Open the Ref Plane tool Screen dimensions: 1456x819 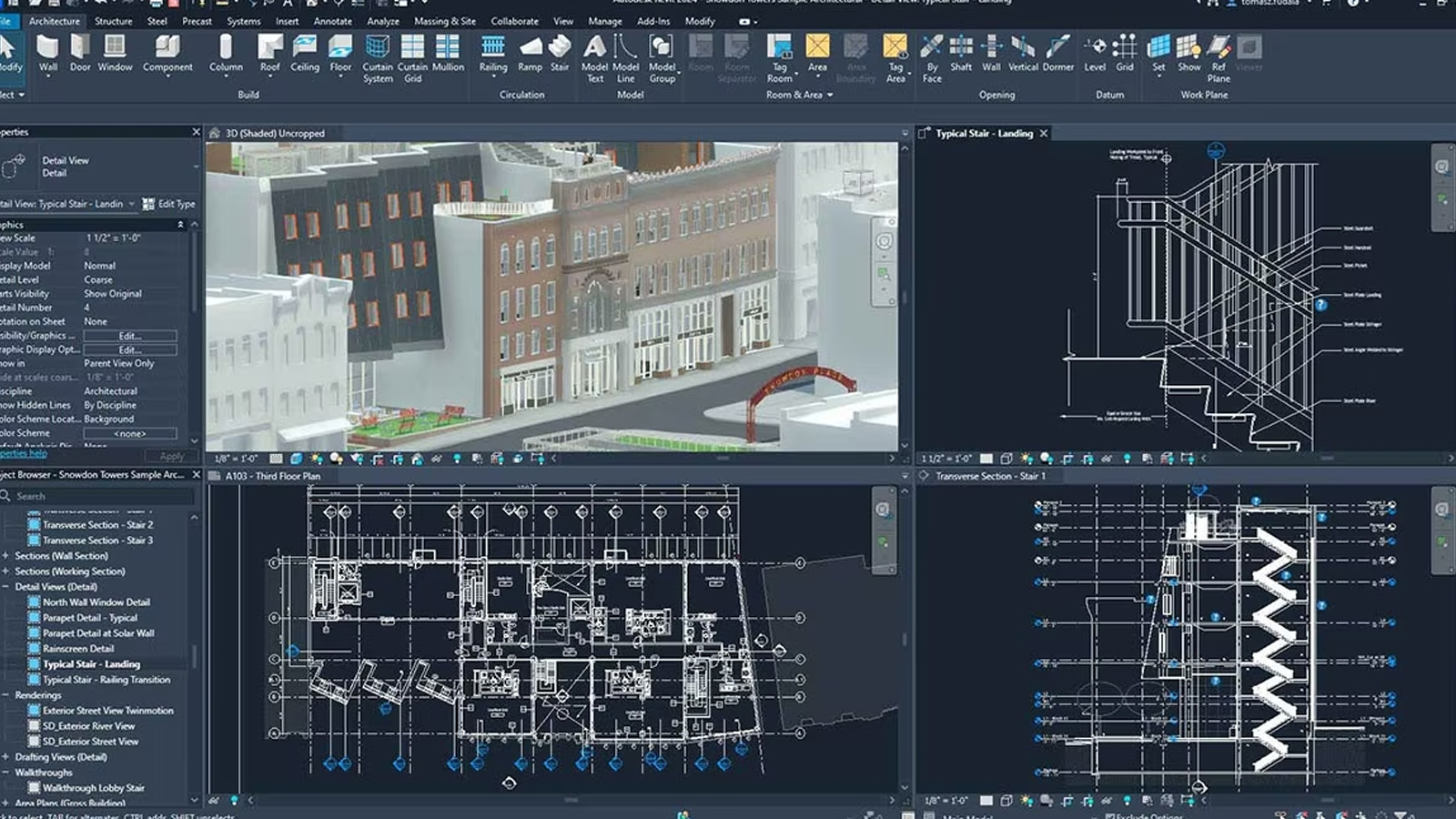[1218, 59]
